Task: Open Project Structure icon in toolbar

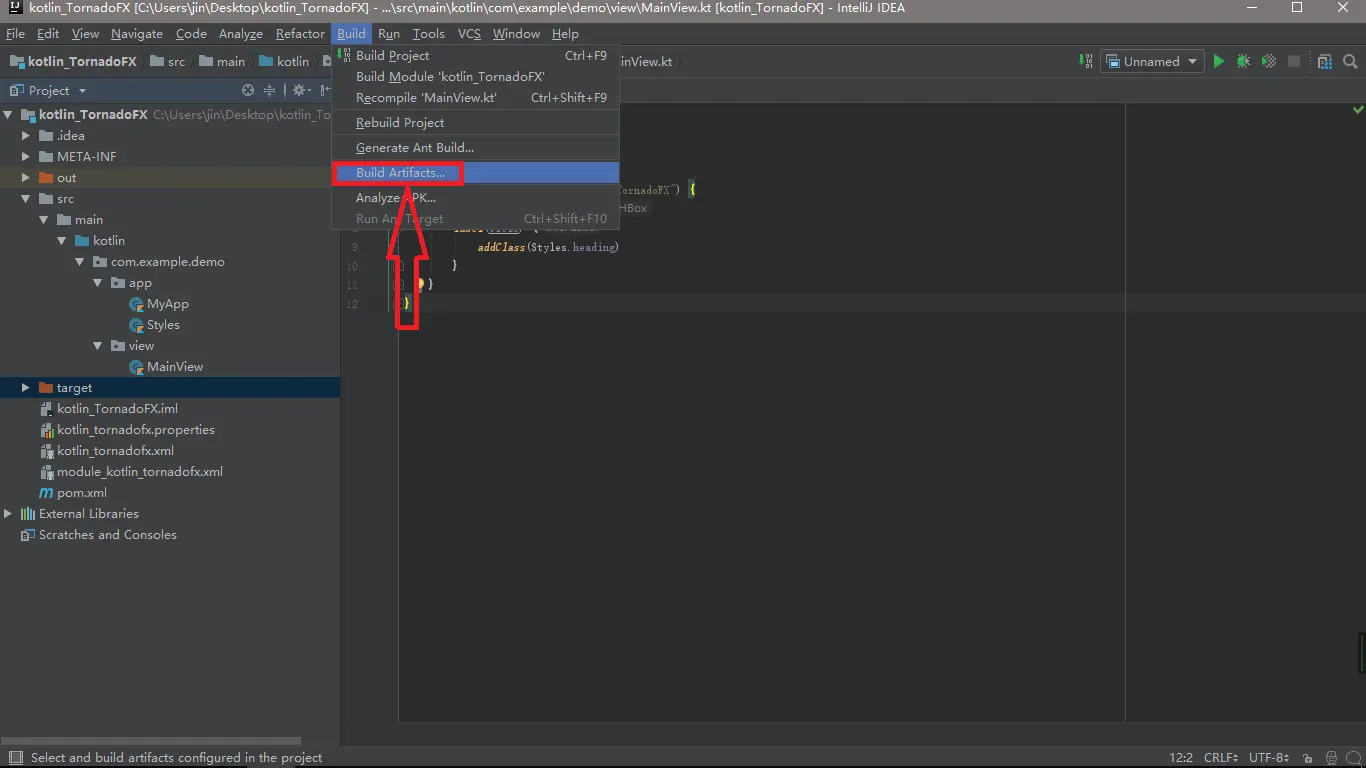Action: click(x=1325, y=61)
